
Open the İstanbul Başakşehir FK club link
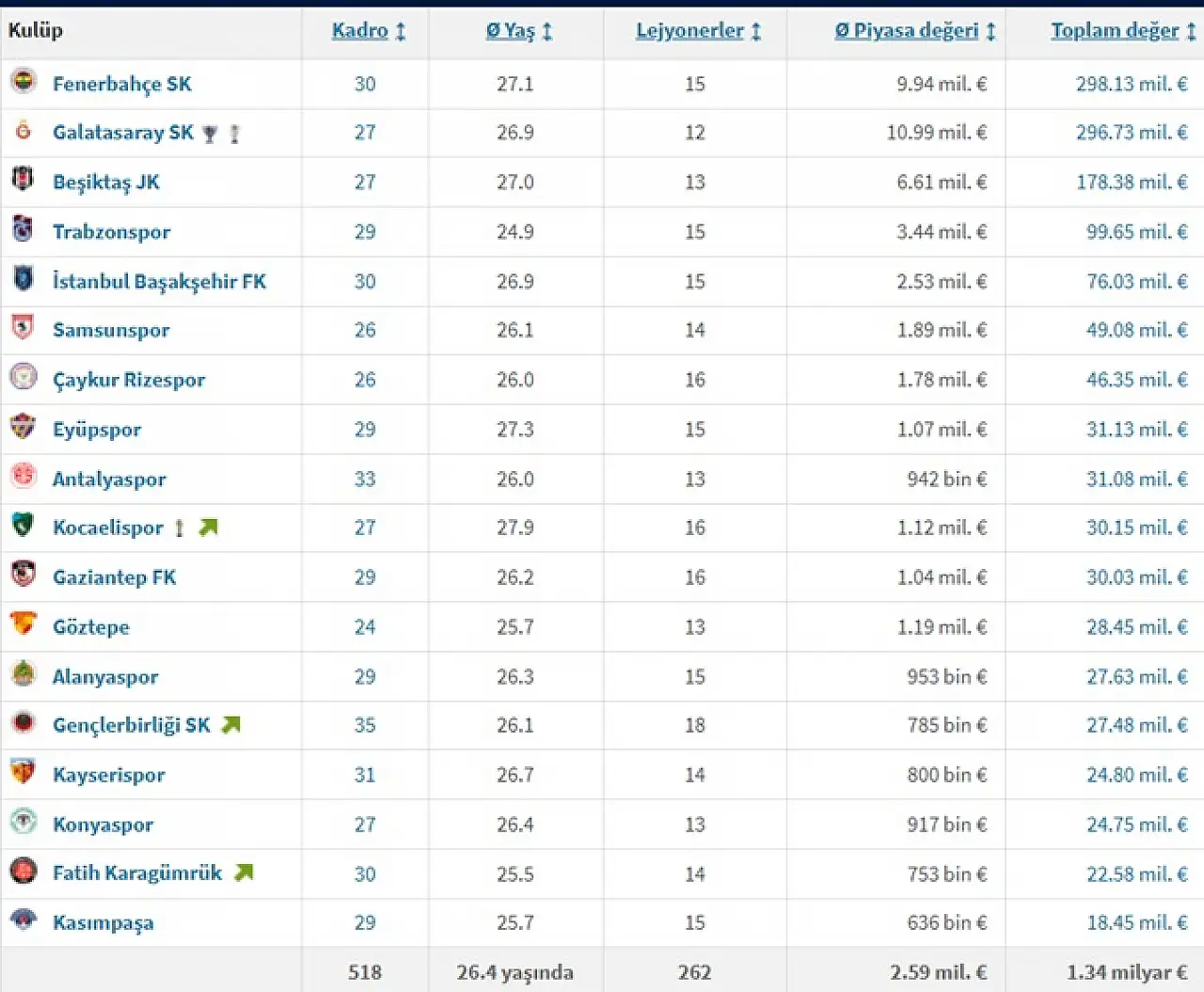[x=159, y=281]
